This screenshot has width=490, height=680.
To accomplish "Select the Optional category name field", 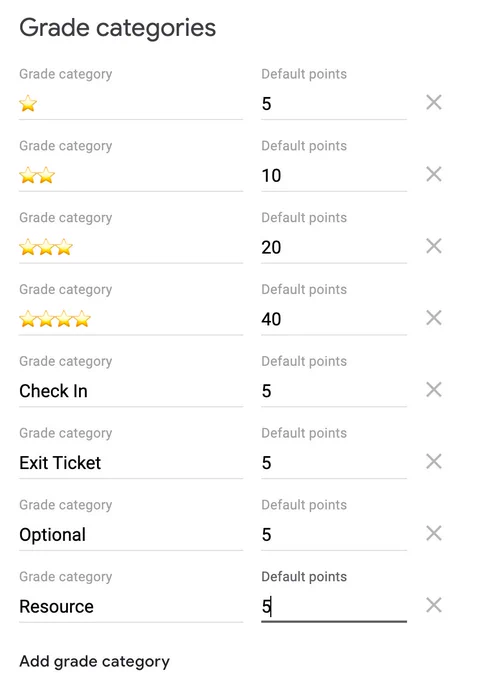I will coord(131,535).
